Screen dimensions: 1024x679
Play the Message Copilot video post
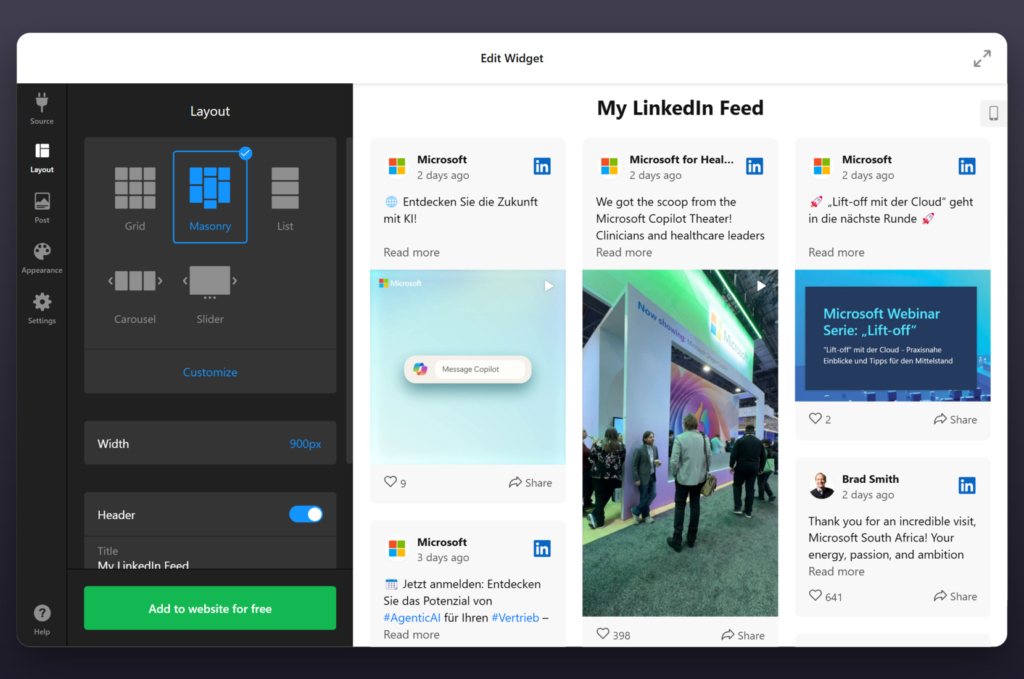pos(548,285)
